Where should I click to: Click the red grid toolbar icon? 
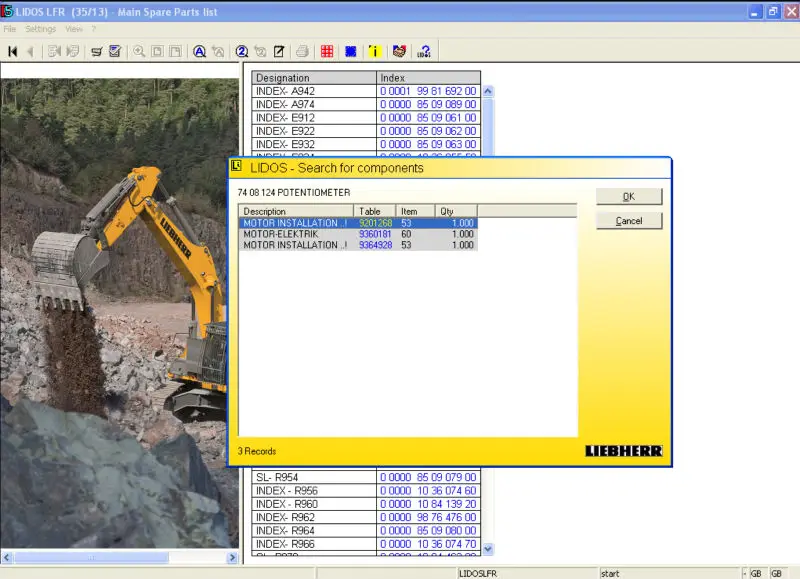(327, 51)
